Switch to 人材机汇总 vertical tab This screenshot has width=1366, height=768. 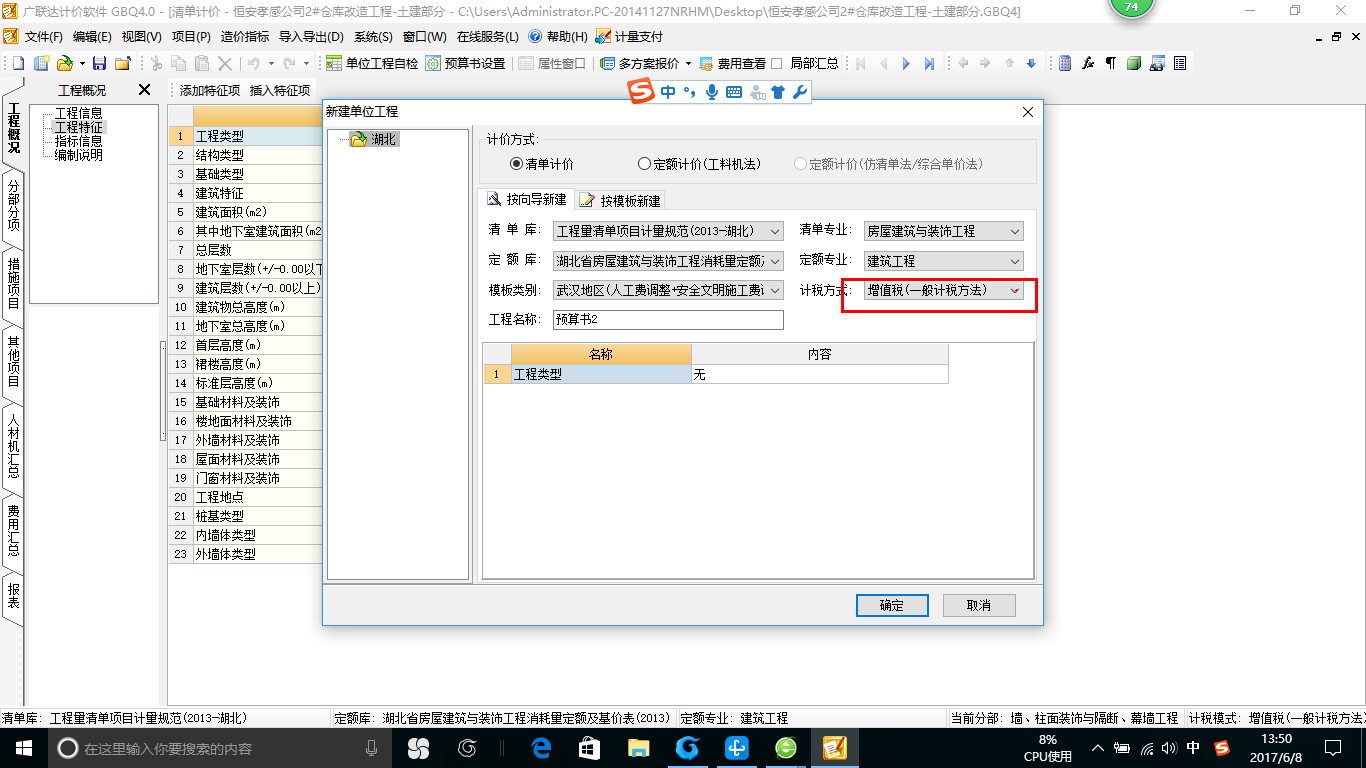pyautogui.click(x=13, y=445)
